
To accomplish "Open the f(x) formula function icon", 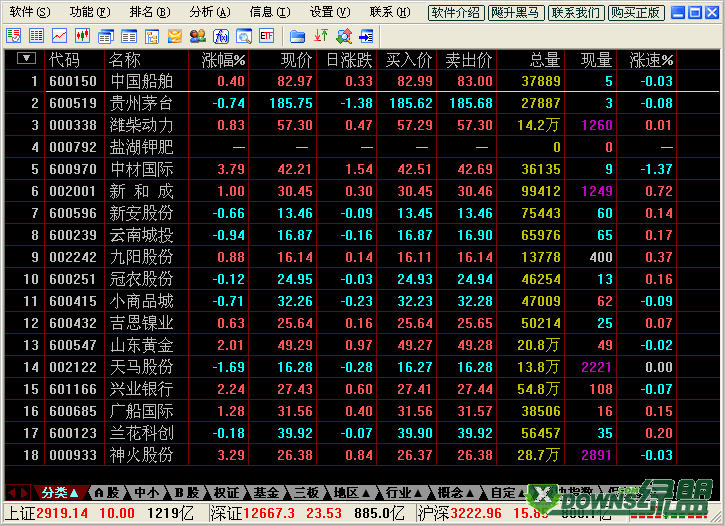I will coord(221,36).
